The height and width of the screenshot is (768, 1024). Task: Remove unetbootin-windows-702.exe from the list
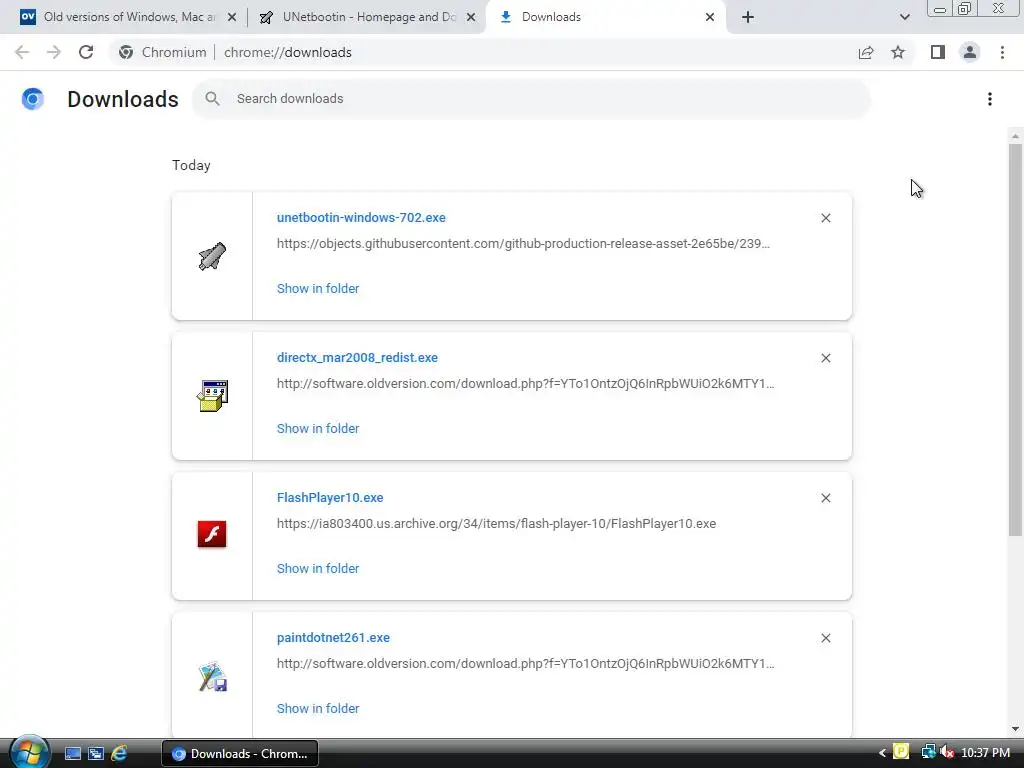click(826, 218)
